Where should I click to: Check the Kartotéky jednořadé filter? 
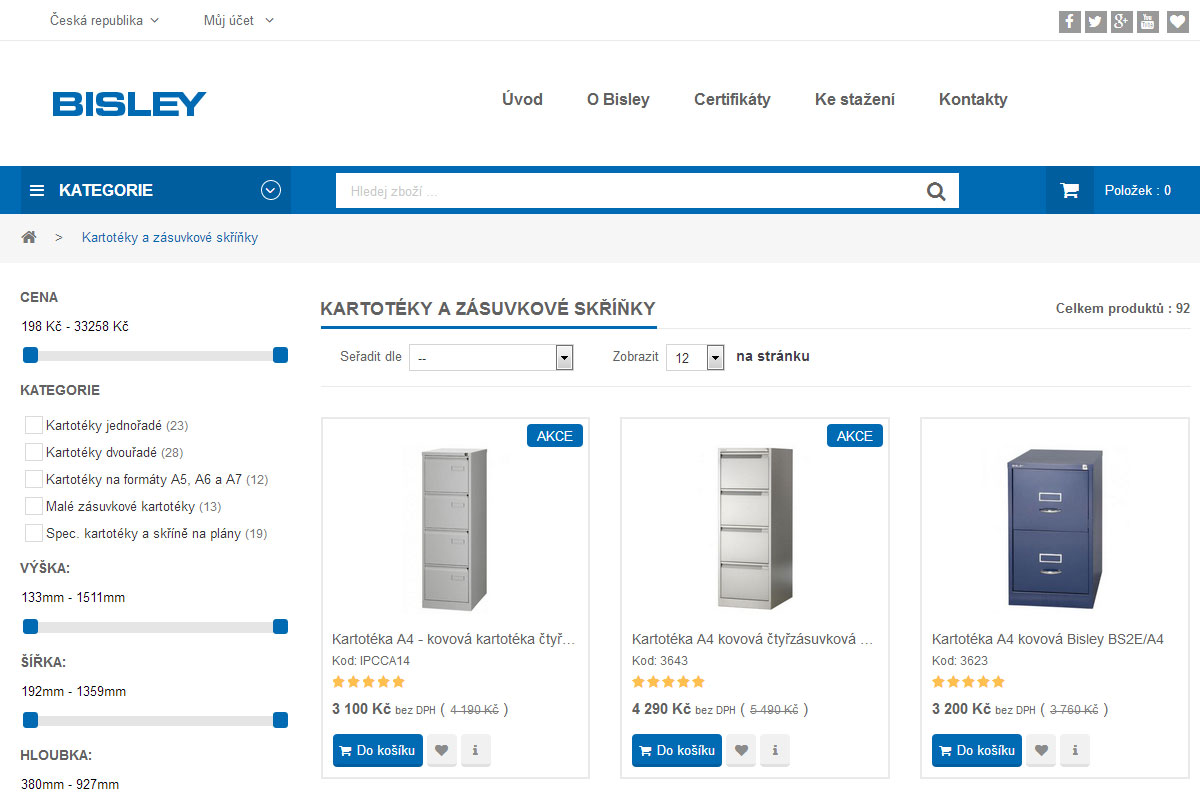click(x=34, y=425)
